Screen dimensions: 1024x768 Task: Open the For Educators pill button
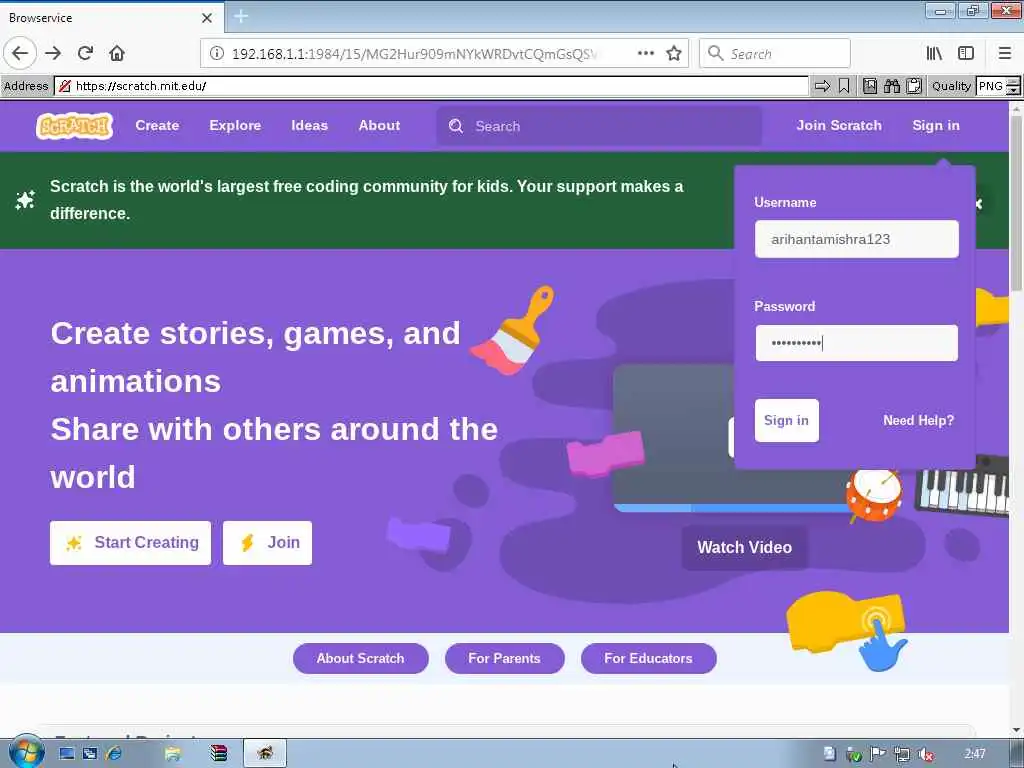pyautogui.click(x=648, y=658)
